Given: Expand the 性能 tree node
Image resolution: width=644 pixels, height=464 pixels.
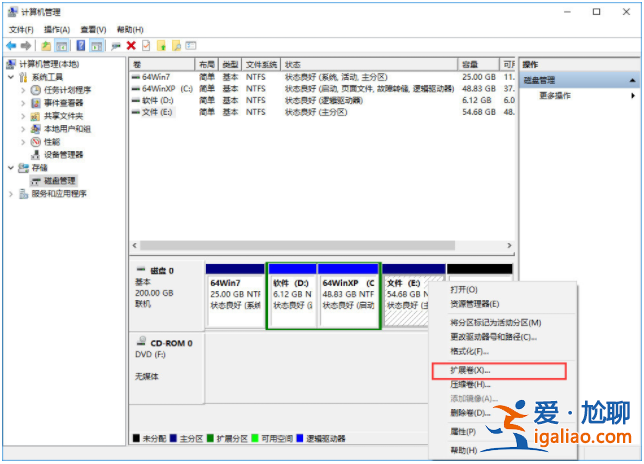Looking at the screenshot, I should (23, 142).
